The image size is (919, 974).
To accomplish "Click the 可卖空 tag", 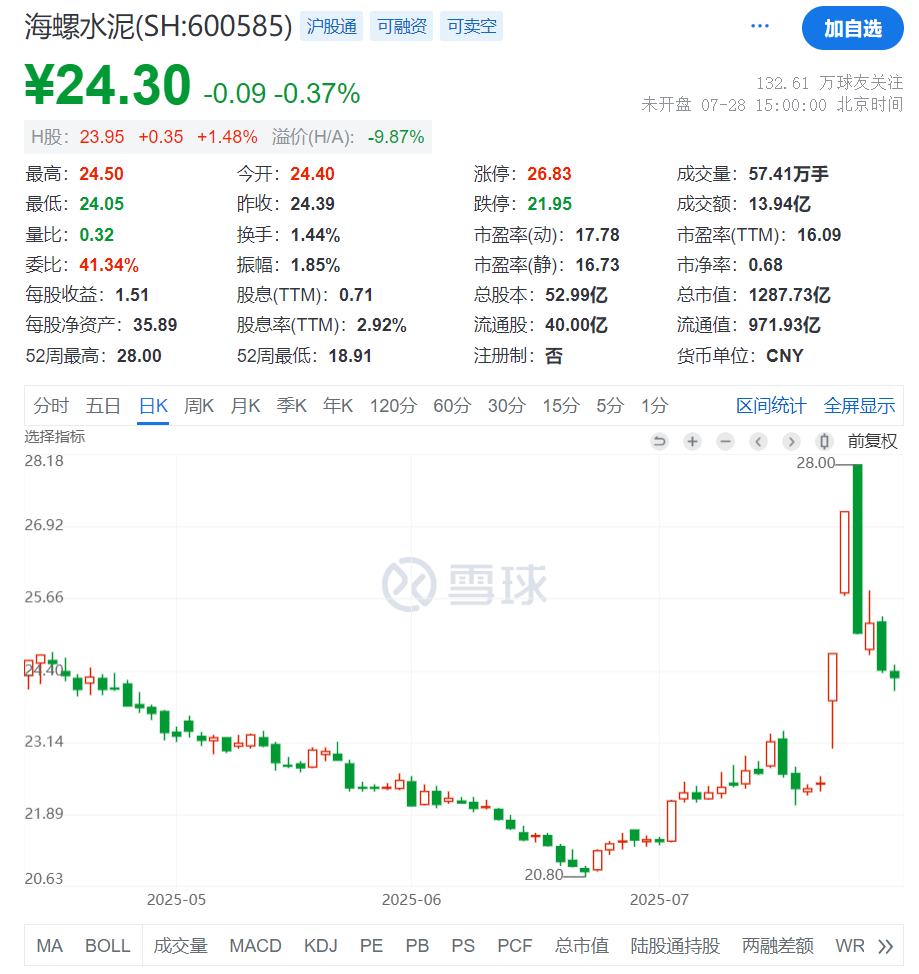I will tap(472, 26).
